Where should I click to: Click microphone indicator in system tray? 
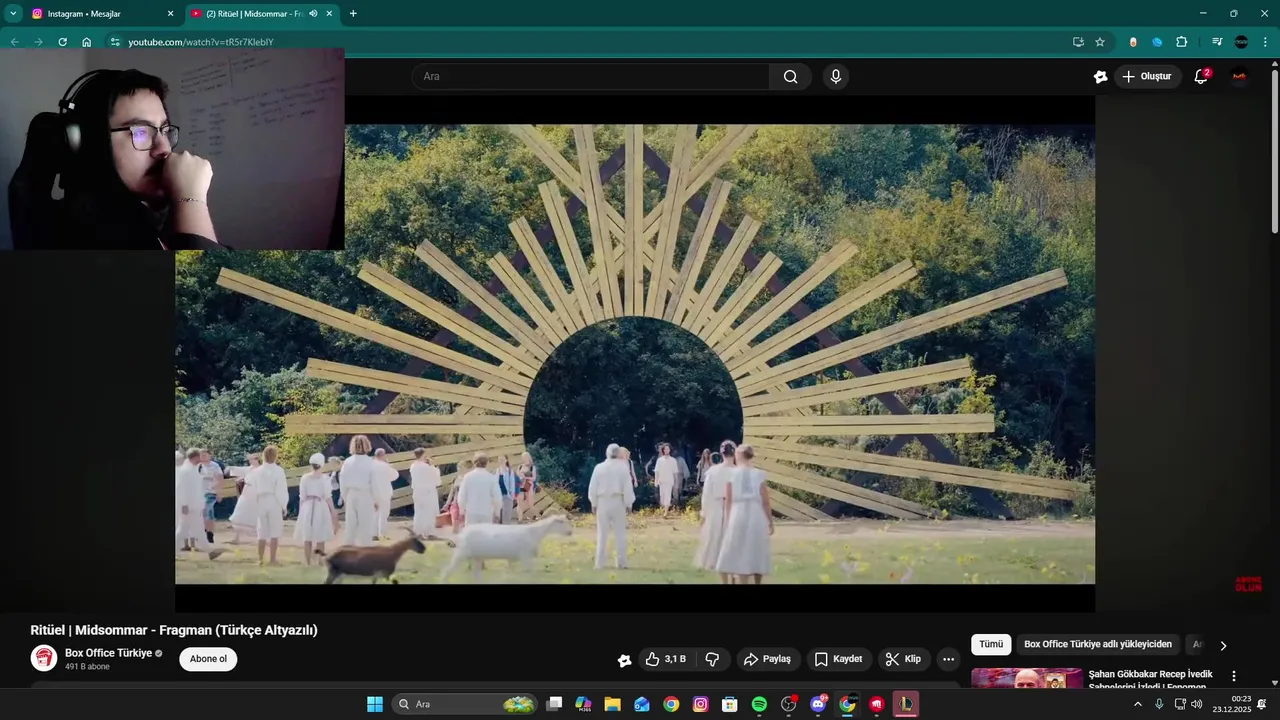pos(1159,704)
